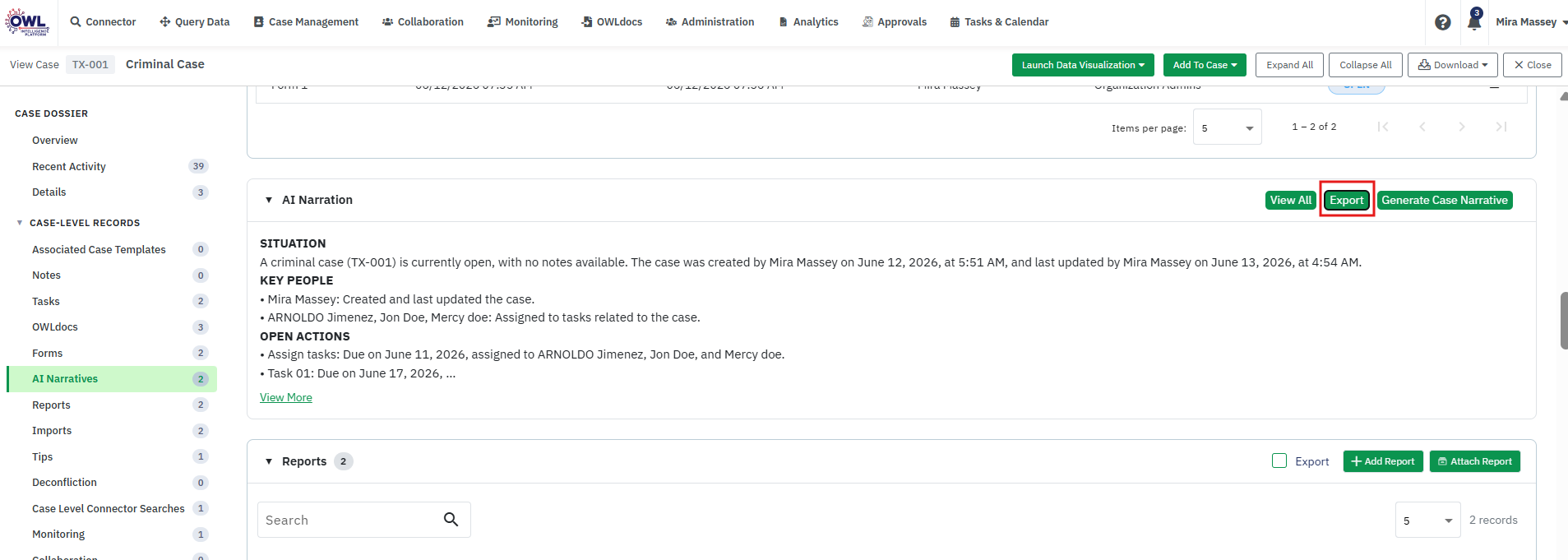This screenshot has width=1568, height=560.
Task: Select OWLdocs in the sidebar
Action: pos(112,327)
